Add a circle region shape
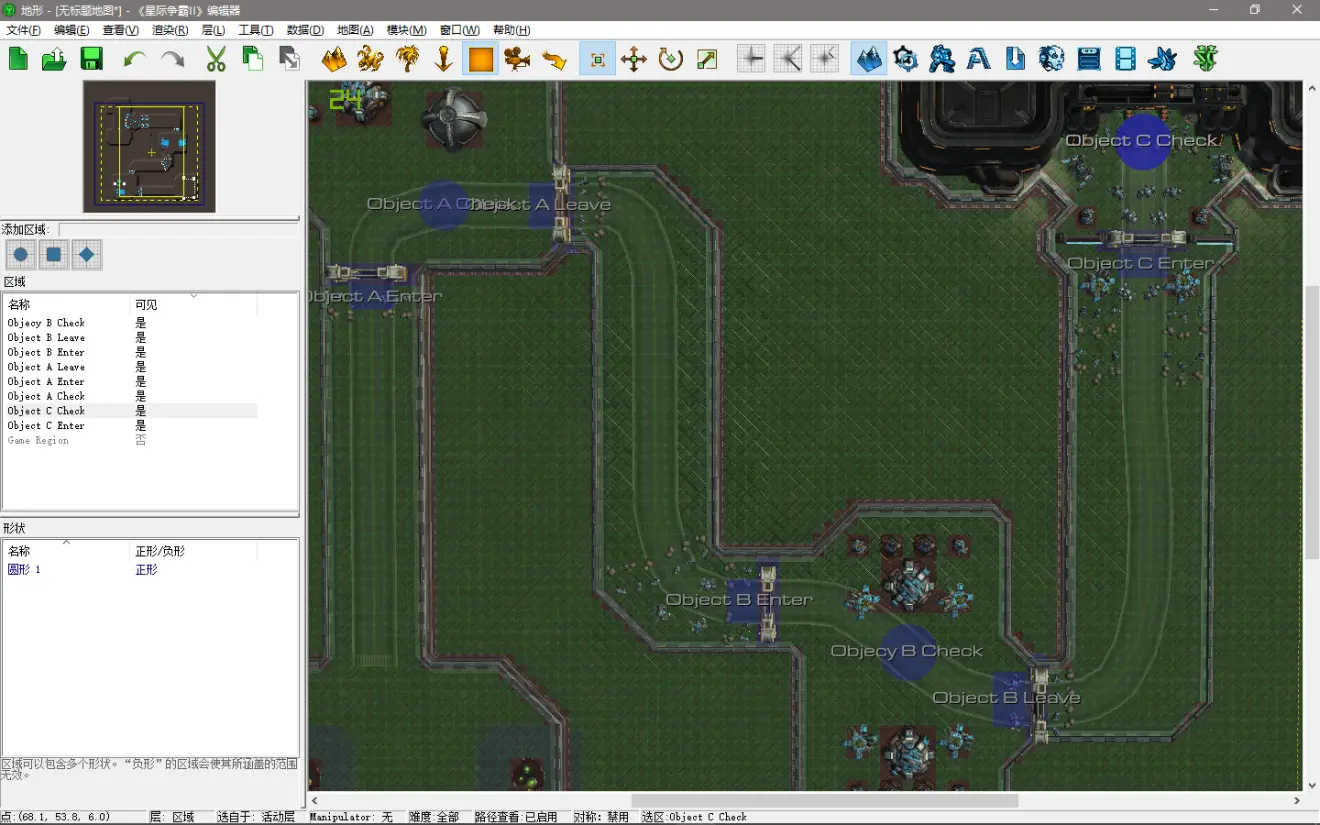1320x825 pixels. click(x=20, y=255)
